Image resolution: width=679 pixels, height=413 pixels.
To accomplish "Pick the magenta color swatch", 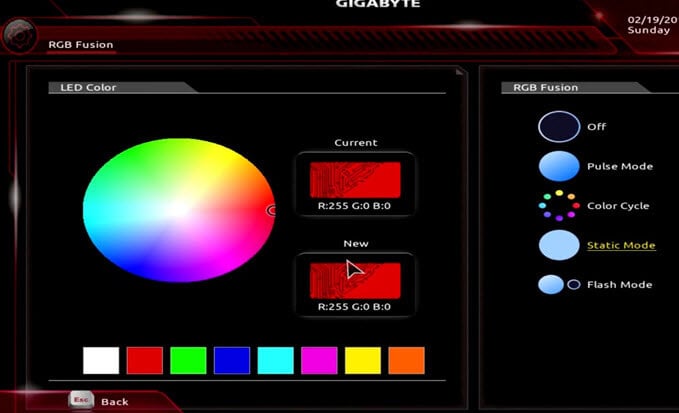I will point(319,360).
